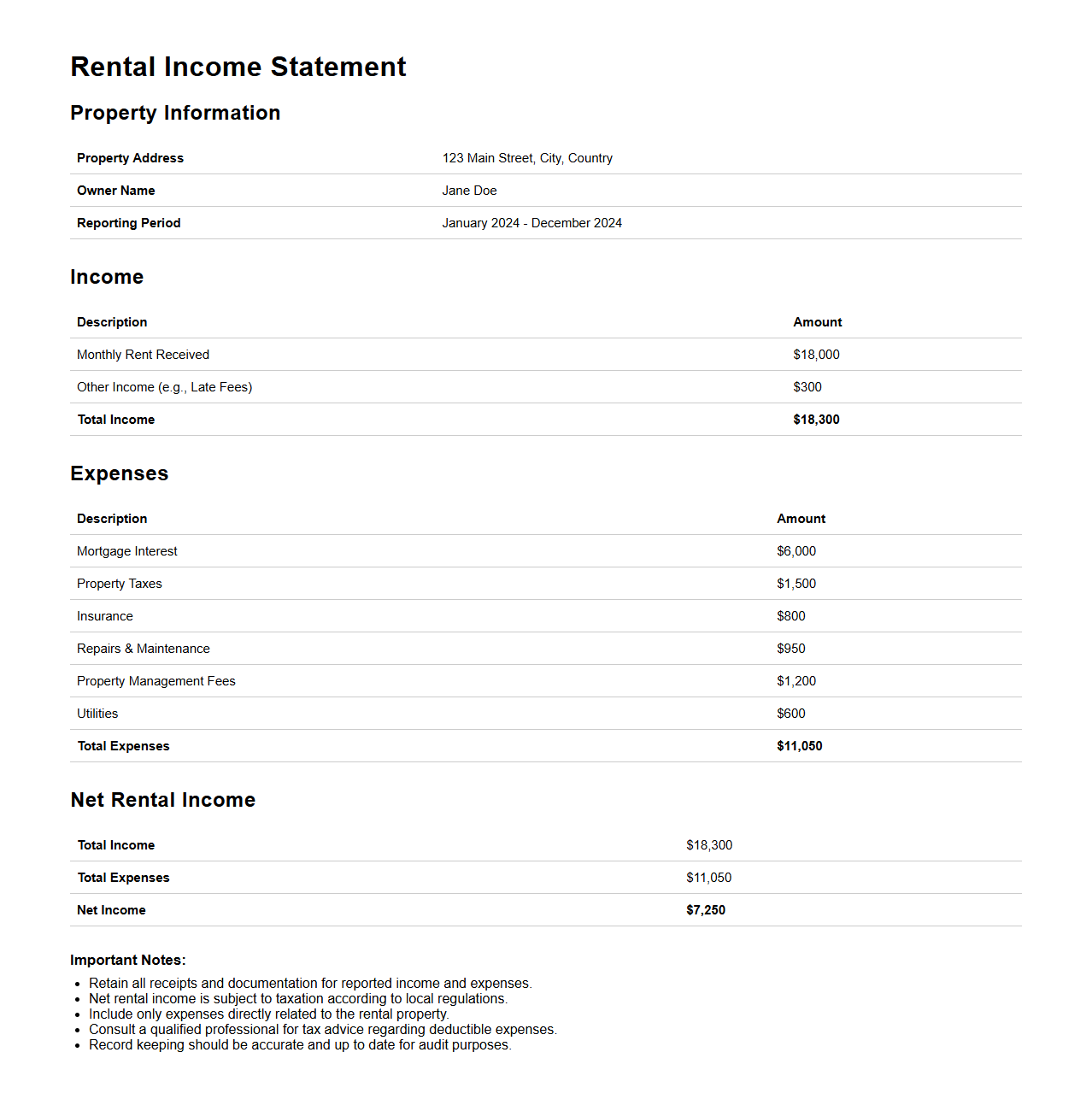Select the note about consulting a qualified professional

coord(322,1030)
